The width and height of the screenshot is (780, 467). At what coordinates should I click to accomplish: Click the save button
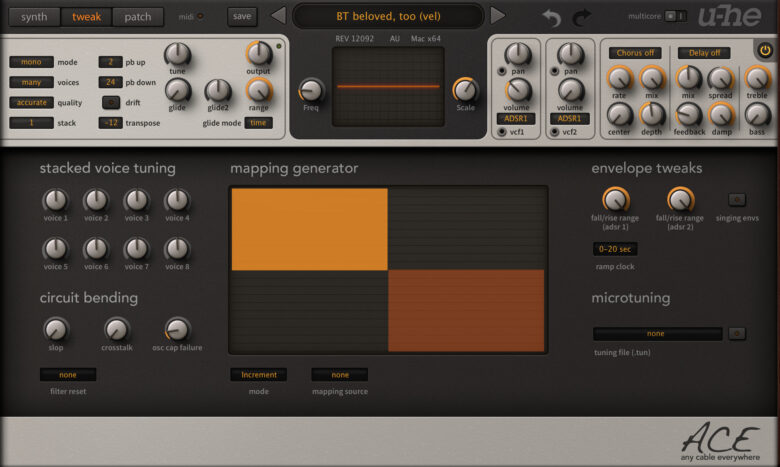click(x=242, y=16)
